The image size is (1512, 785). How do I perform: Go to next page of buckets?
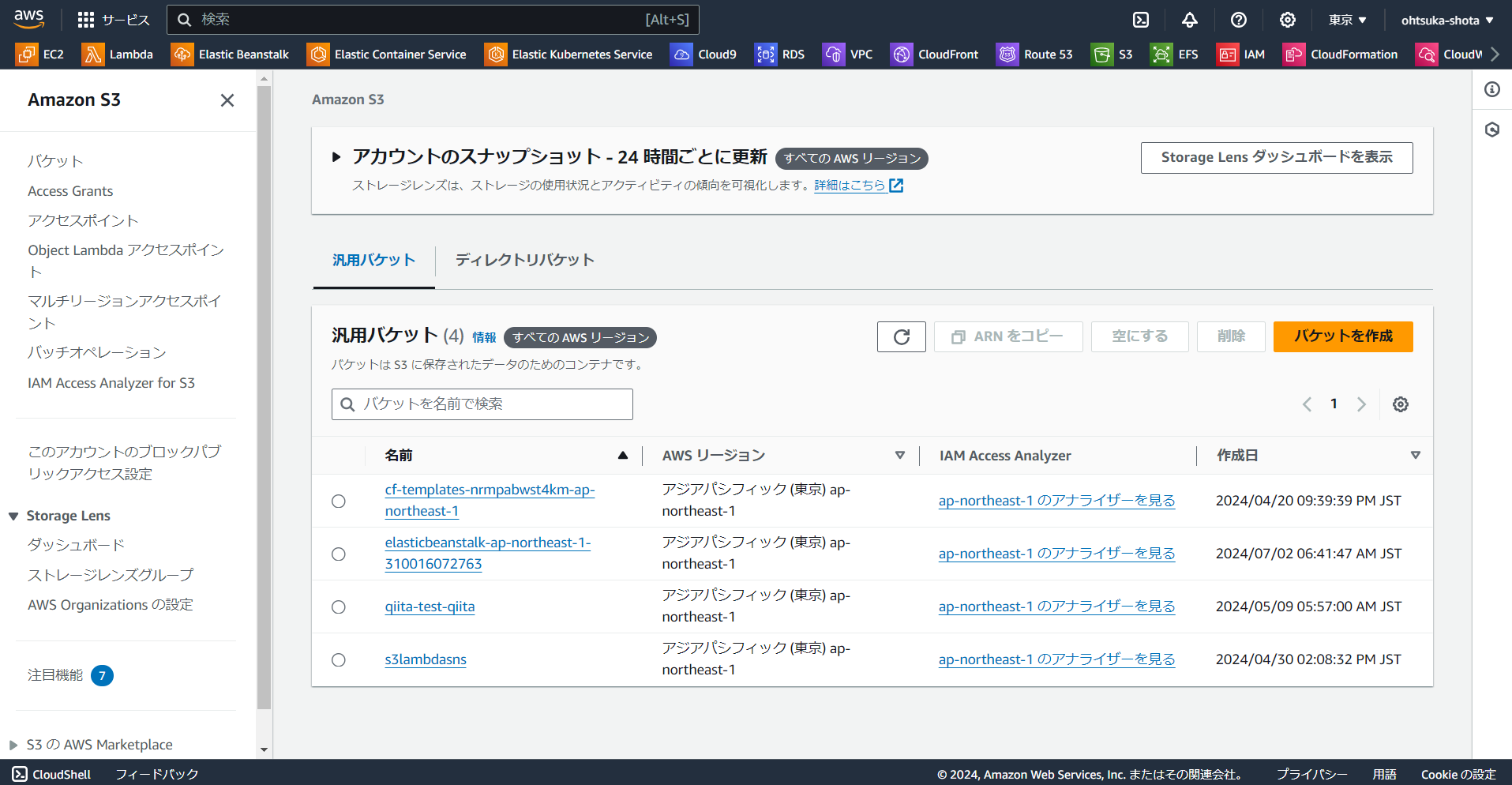[1361, 404]
